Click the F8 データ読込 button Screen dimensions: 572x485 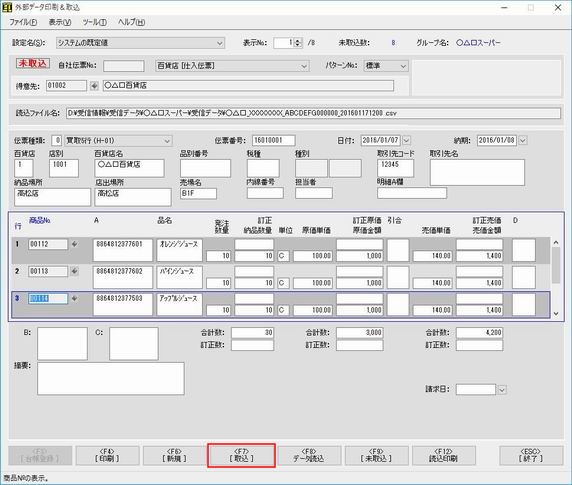point(309,455)
